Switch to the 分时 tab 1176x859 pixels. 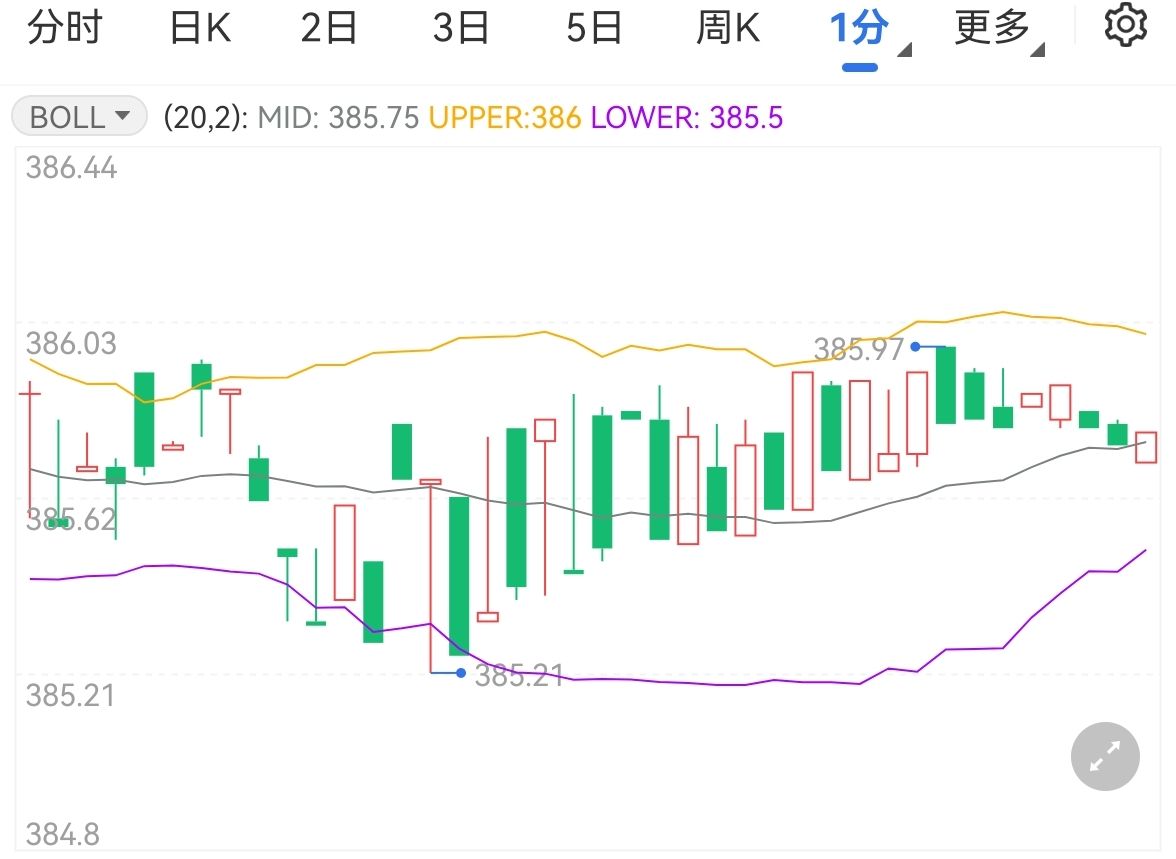(x=64, y=28)
